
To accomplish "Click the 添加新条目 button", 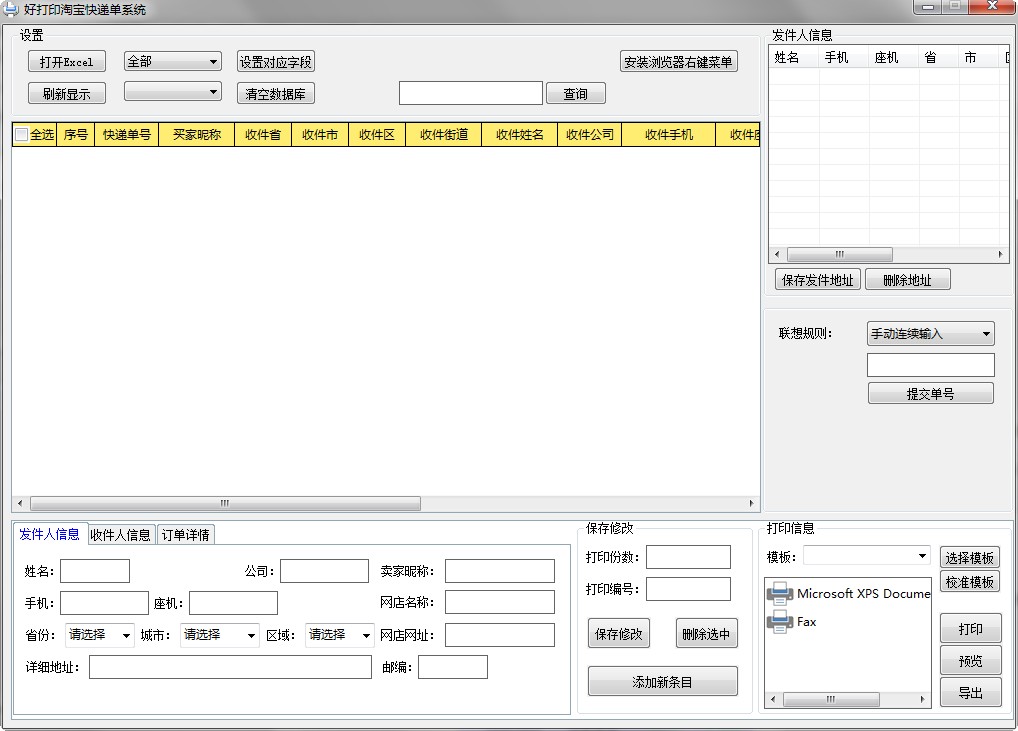I will click(x=662, y=682).
